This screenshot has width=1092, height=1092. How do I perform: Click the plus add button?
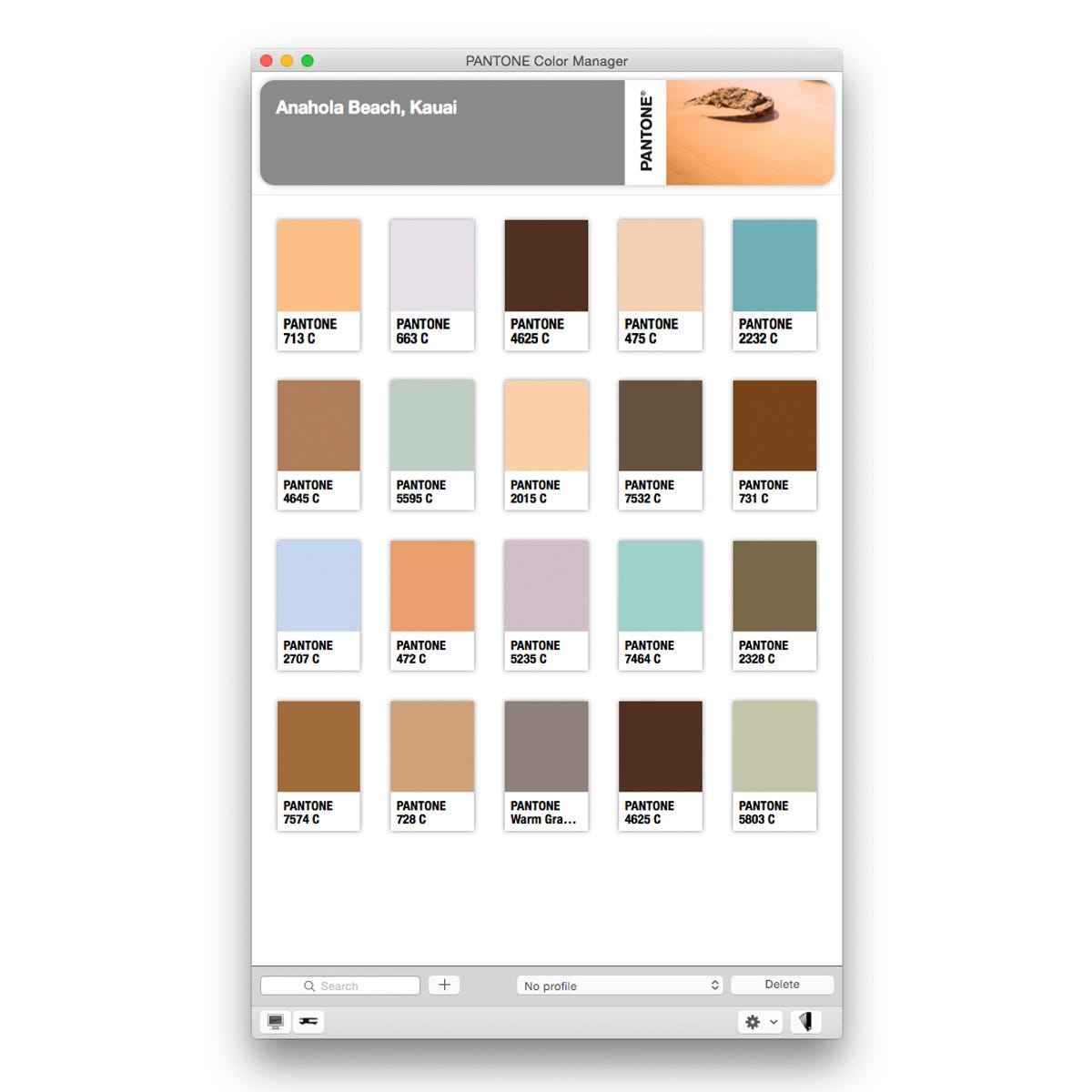(444, 985)
